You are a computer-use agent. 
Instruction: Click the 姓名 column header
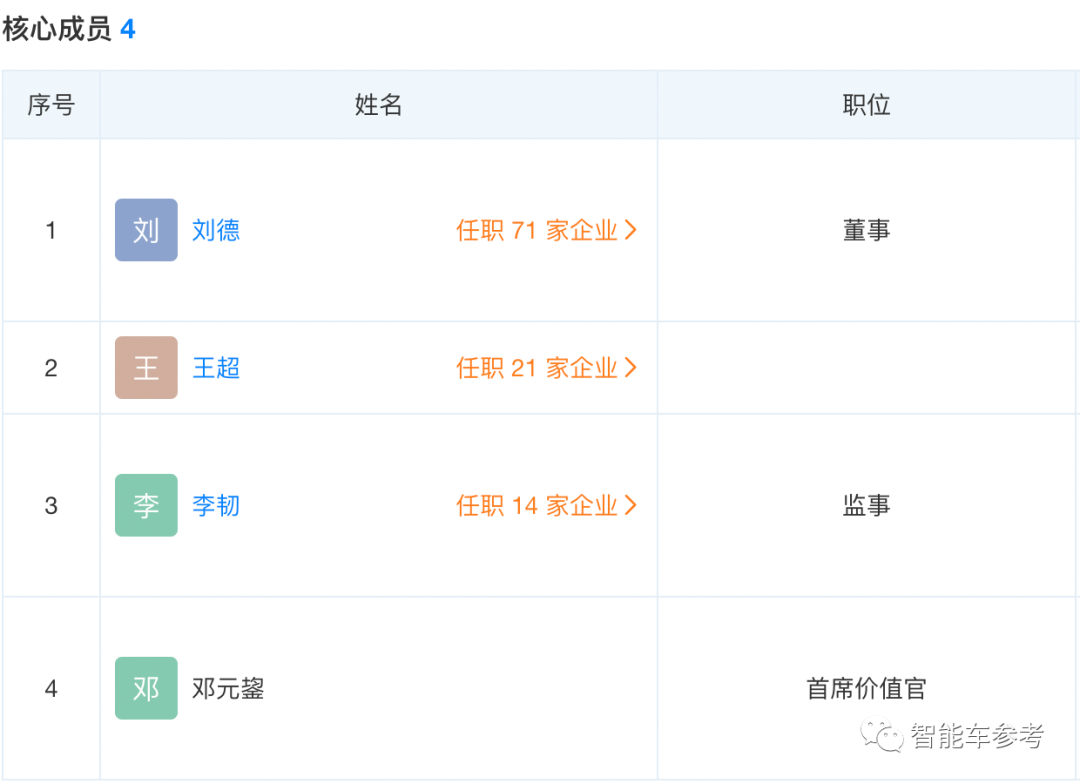pos(378,104)
